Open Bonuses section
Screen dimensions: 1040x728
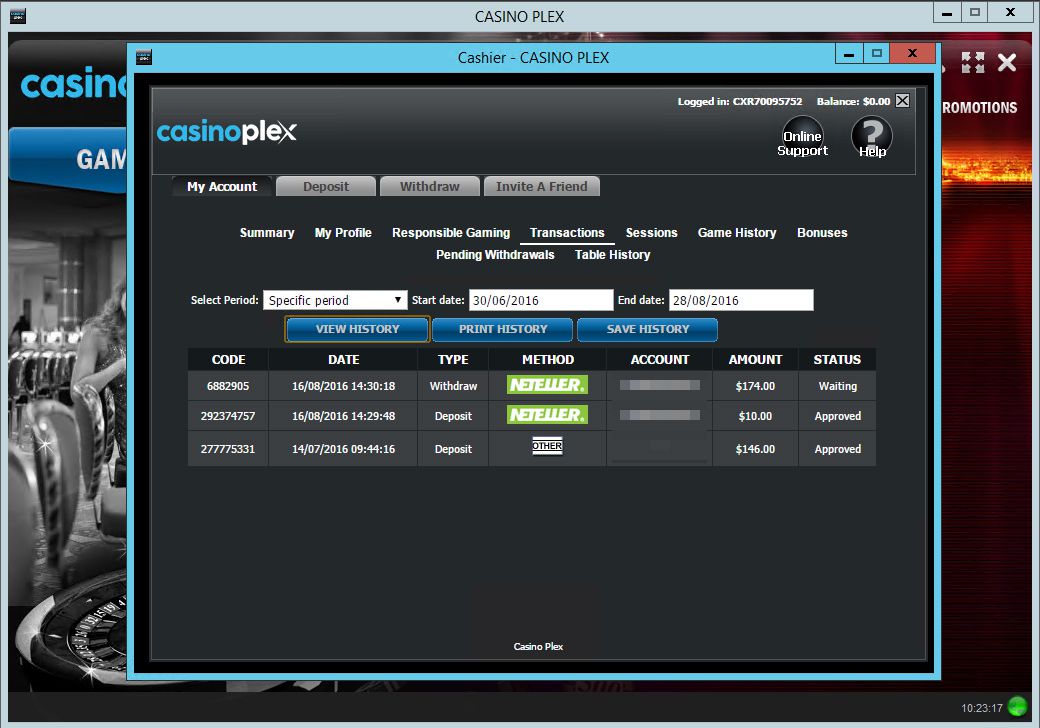pos(822,233)
